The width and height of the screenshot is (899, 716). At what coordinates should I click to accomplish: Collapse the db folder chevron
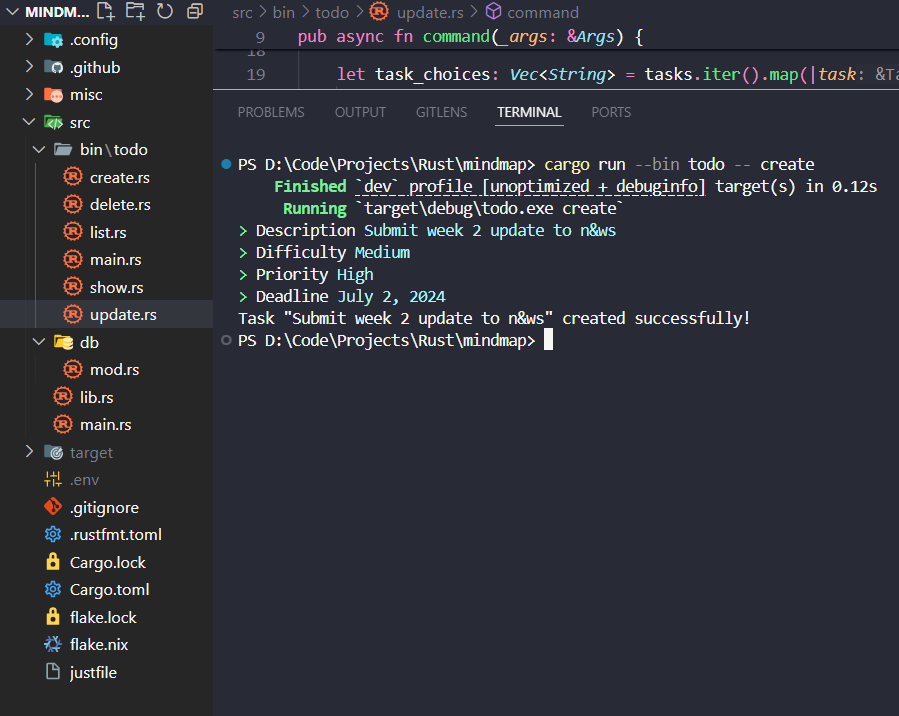(39, 342)
